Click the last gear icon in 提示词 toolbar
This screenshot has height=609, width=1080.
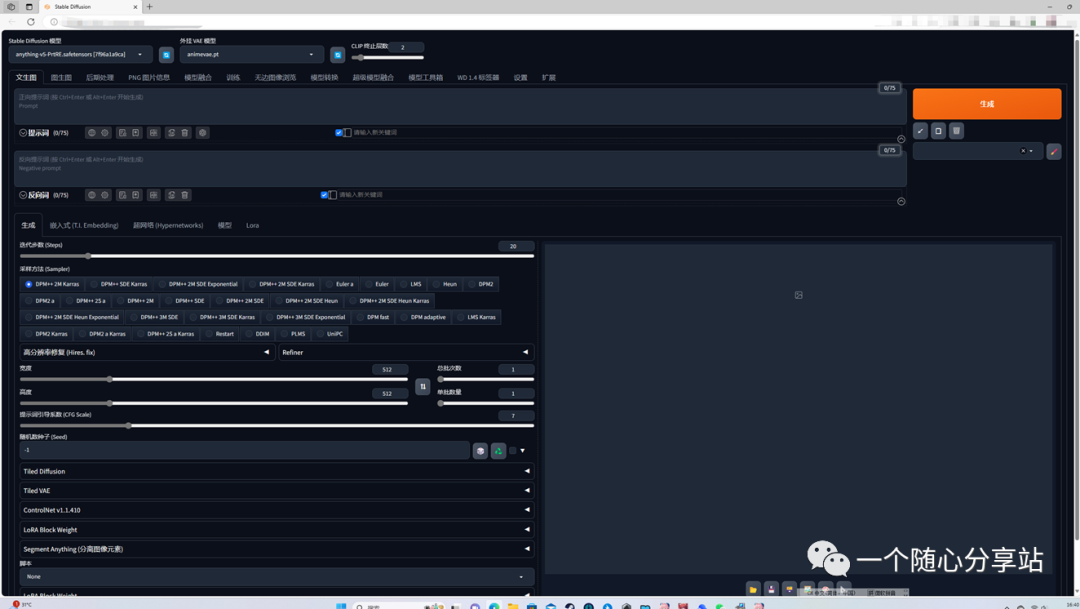pyautogui.click(x=202, y=133)
